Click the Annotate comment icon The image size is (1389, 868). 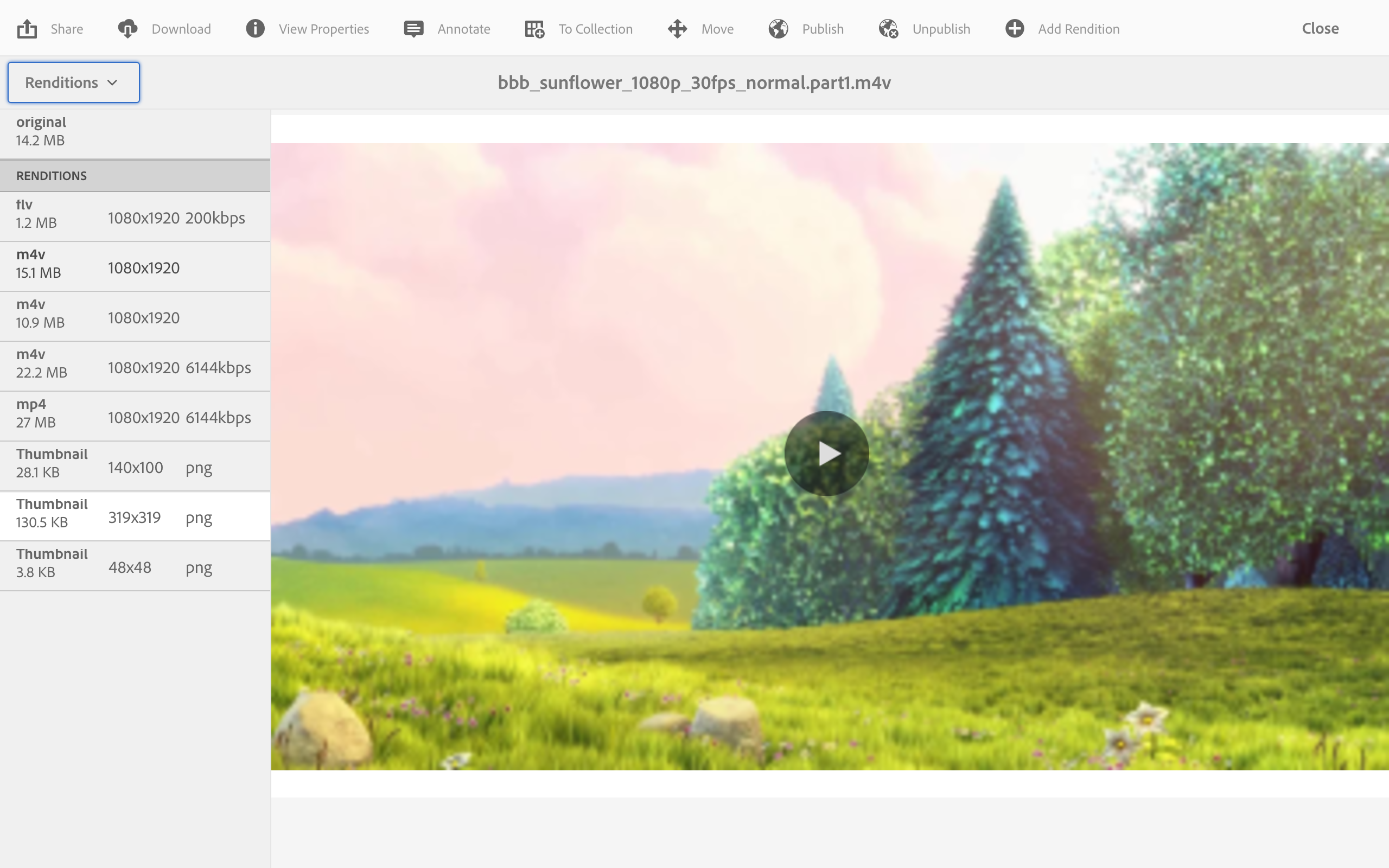413,29
